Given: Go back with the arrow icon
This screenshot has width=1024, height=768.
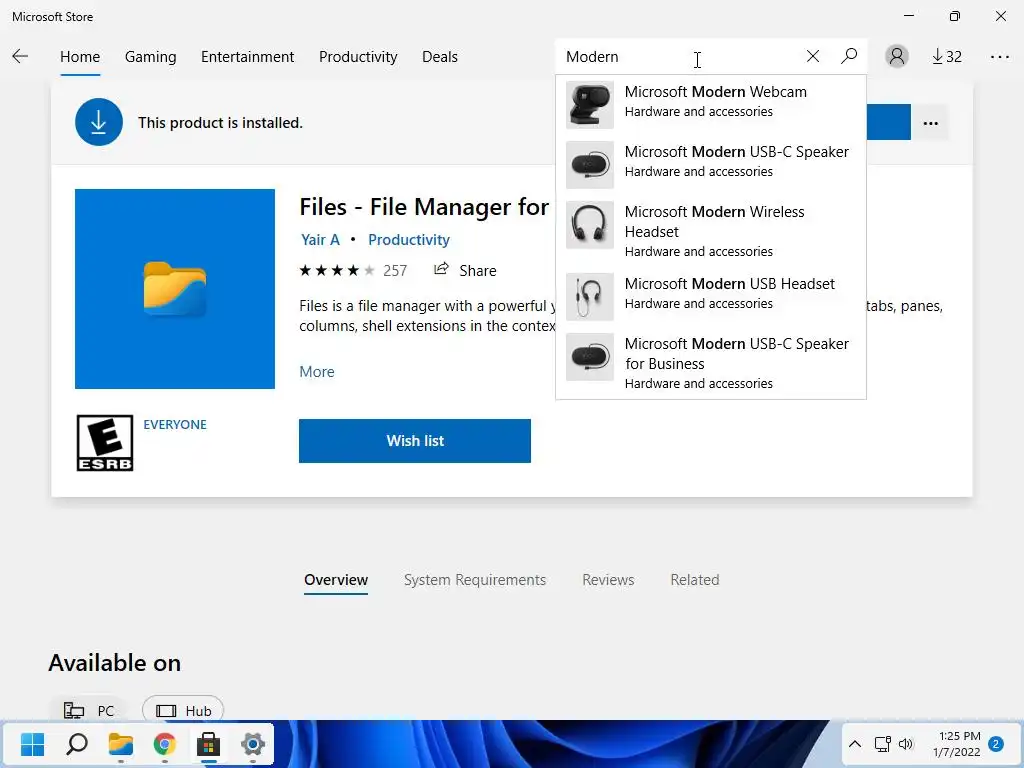Looking at the screenshot, I should click(x=20, y=56).
